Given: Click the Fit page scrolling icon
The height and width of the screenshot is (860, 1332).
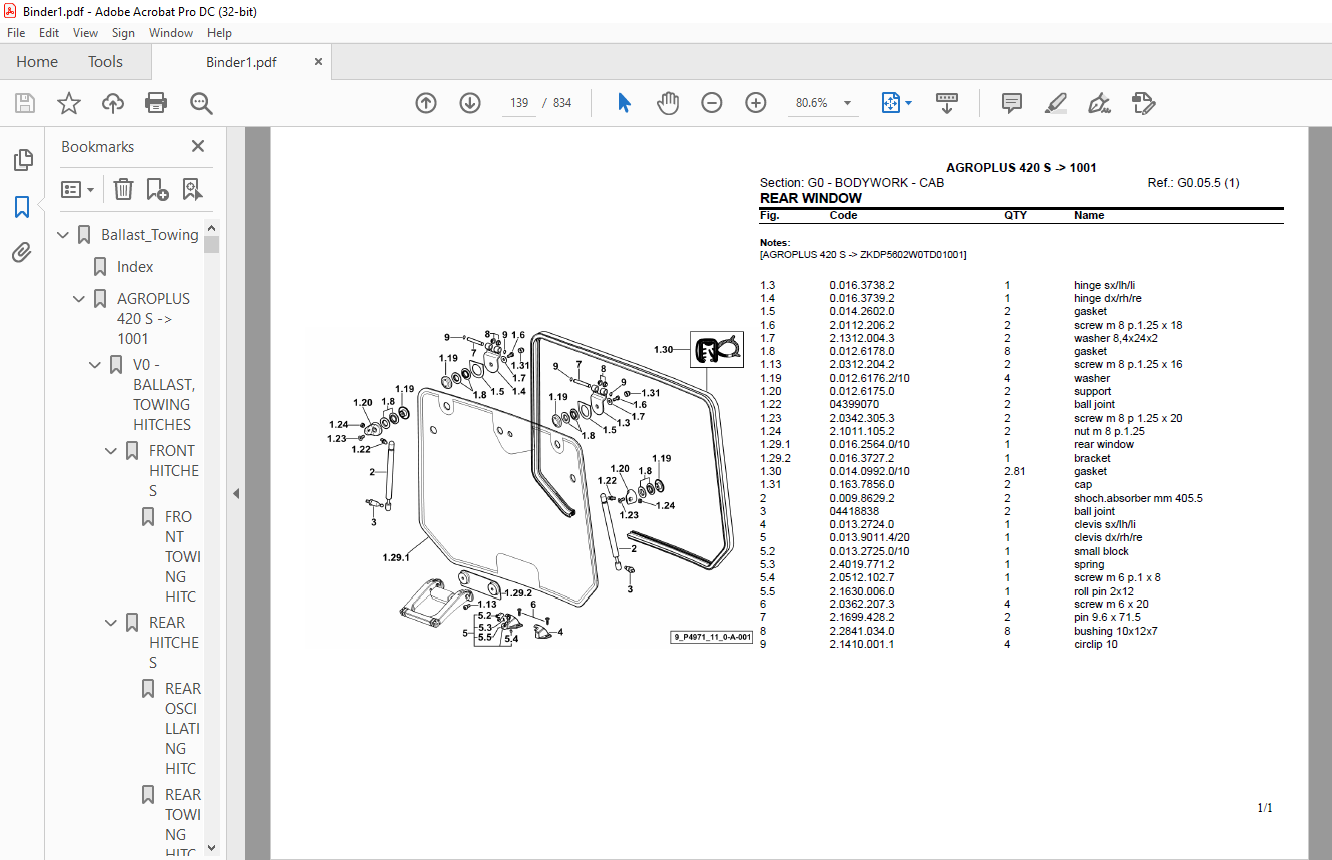Looking at the screenshot, I should click(890, 103).
